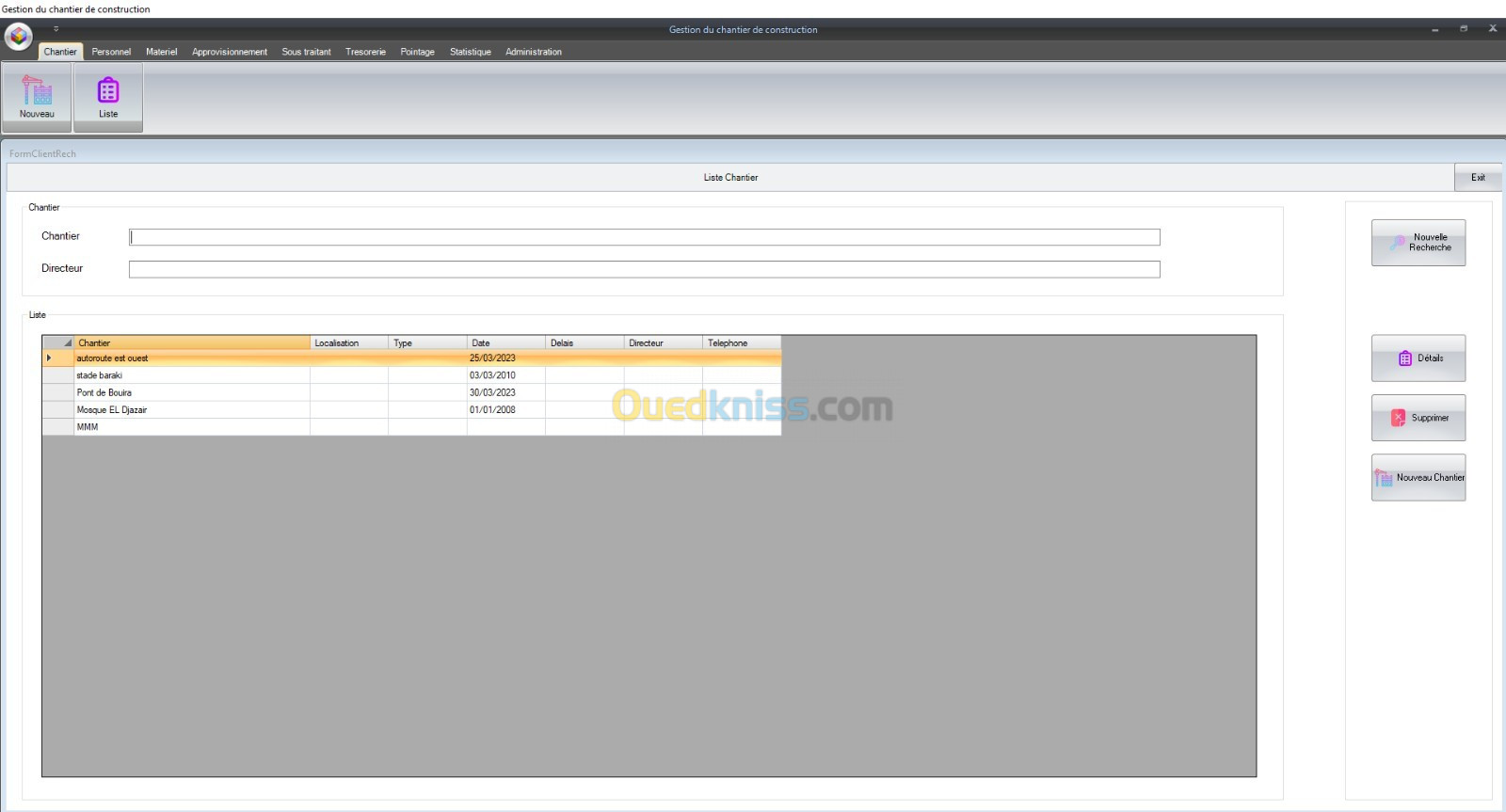Open the Materiel ribbon tab
The image size is (1506, 812).
(x=161, y=52)
